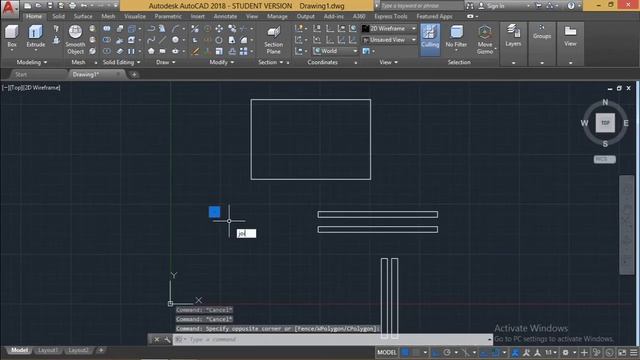Screen dimensions: 640x360
Task: Toggle ortho mode in status bar
Action: [x=436, y=352]
